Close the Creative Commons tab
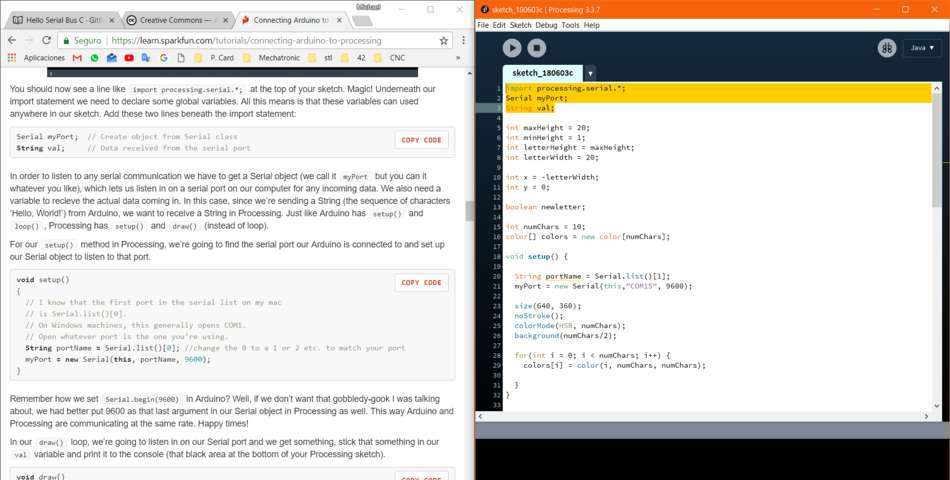 [x=225, y=20]
